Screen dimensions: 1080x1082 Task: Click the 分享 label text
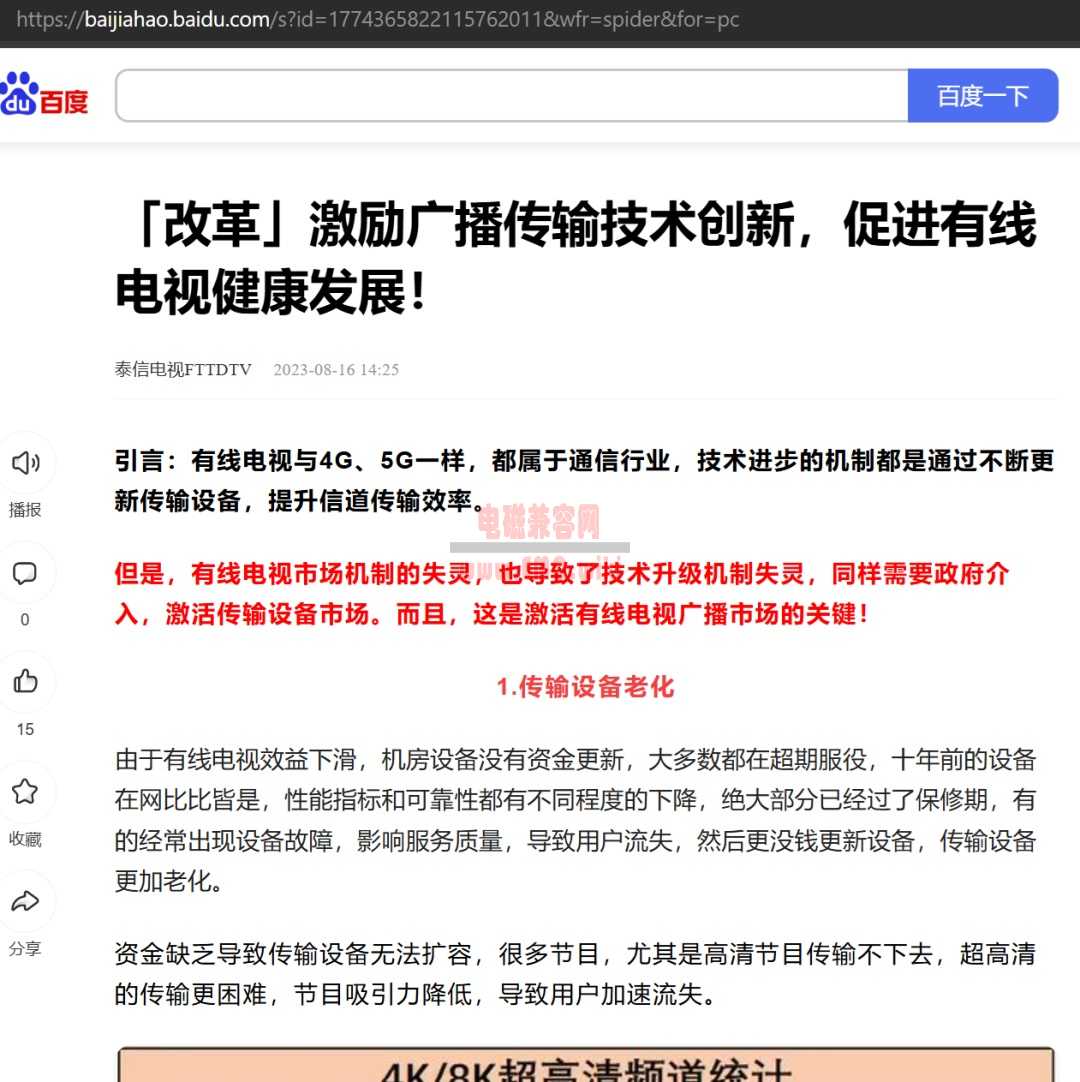(25, 949)
